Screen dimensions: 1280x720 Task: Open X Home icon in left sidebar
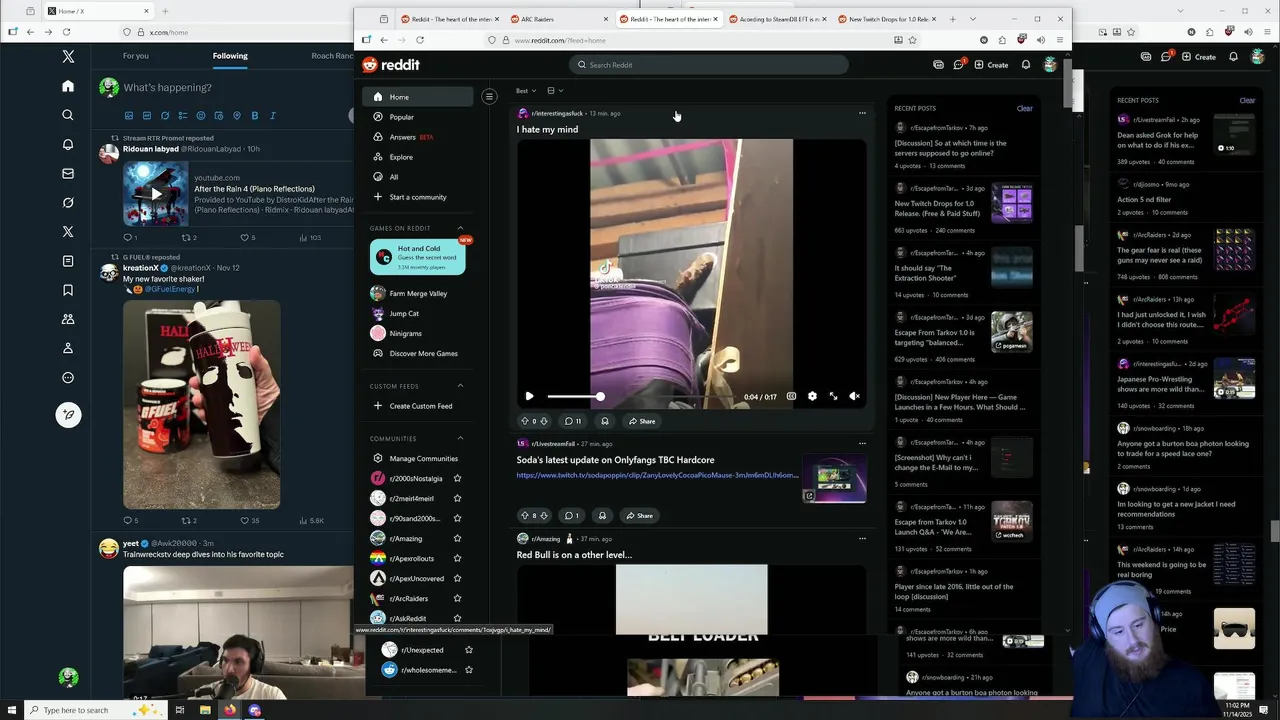pyautogui.click(x=68, y=86)
